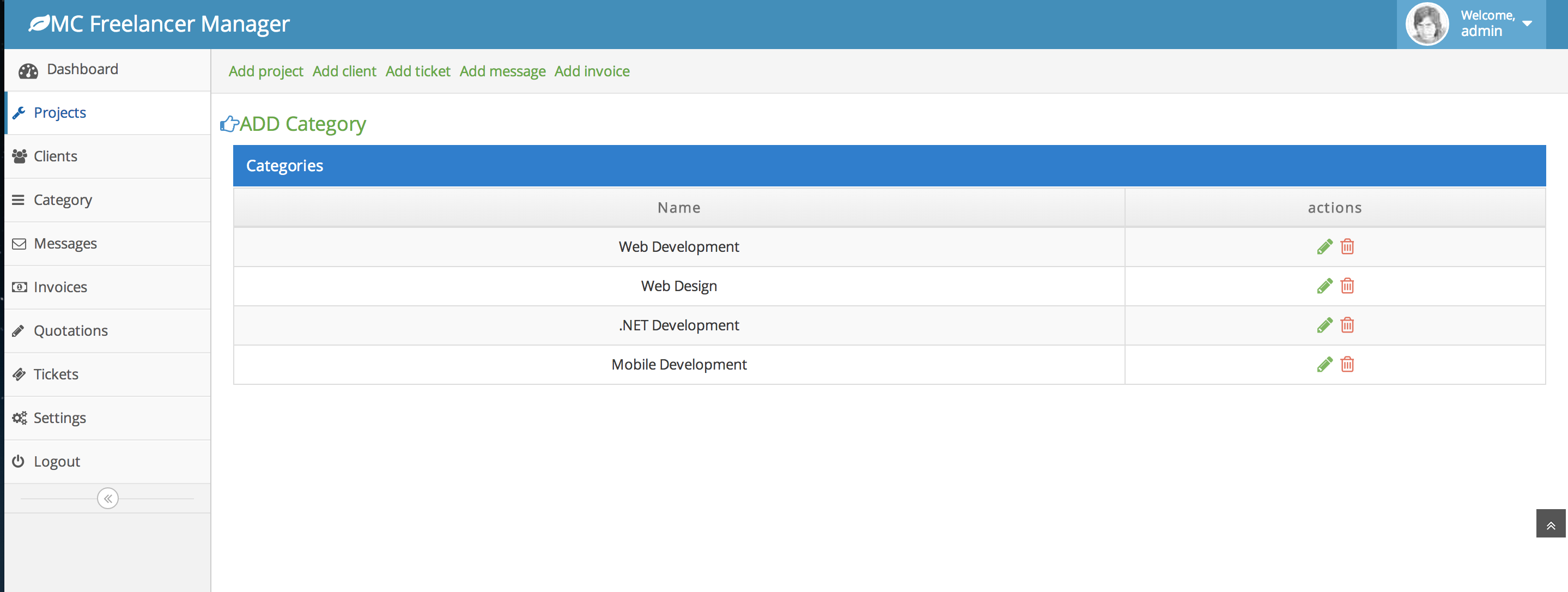Click the admin profile picture
This screenshot has height=592, width=1568.
point(1426,24)
